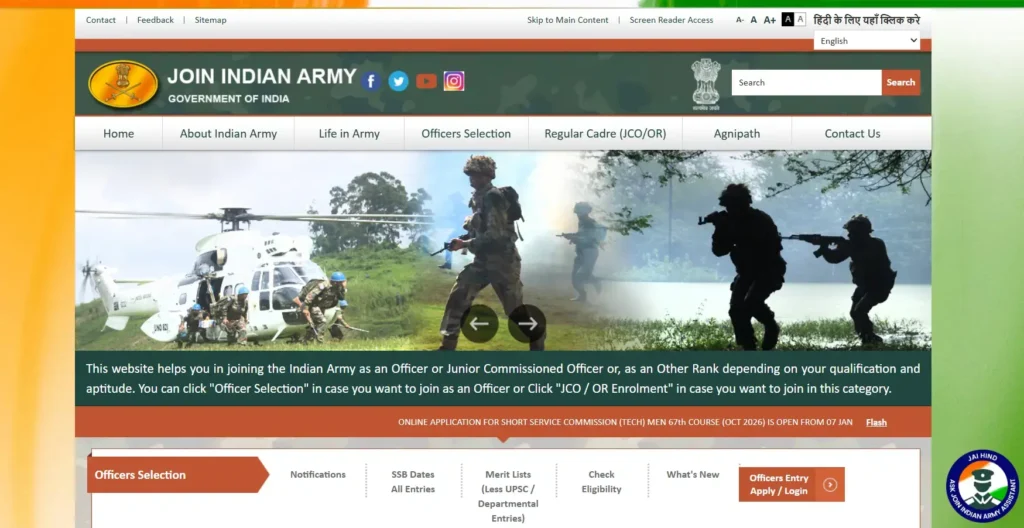This screenshot has height=528, width=1024.
Task: Increase font size with A+ control
Action: [770, 20]
